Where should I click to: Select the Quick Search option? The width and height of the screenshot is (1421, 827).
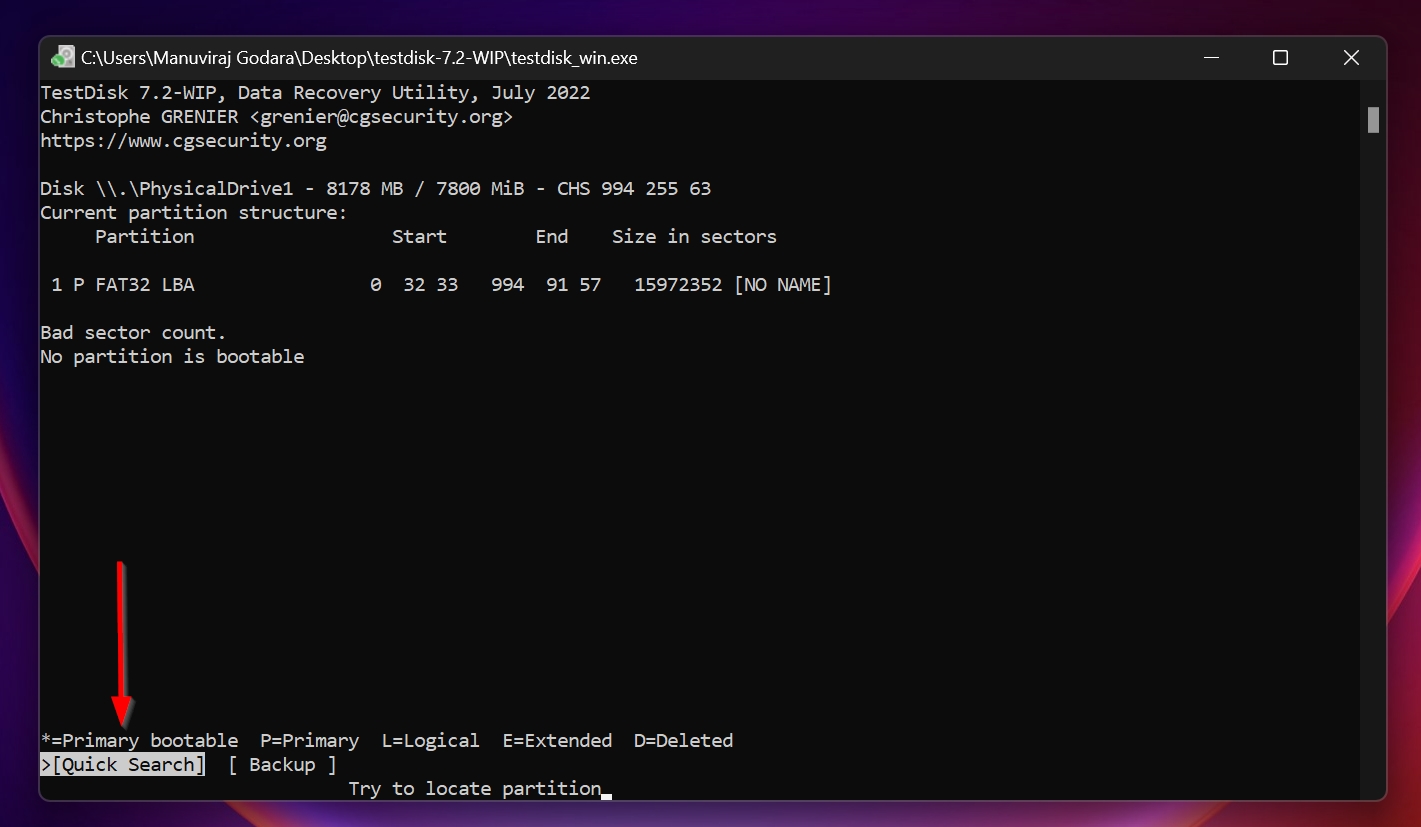(123, 765)
